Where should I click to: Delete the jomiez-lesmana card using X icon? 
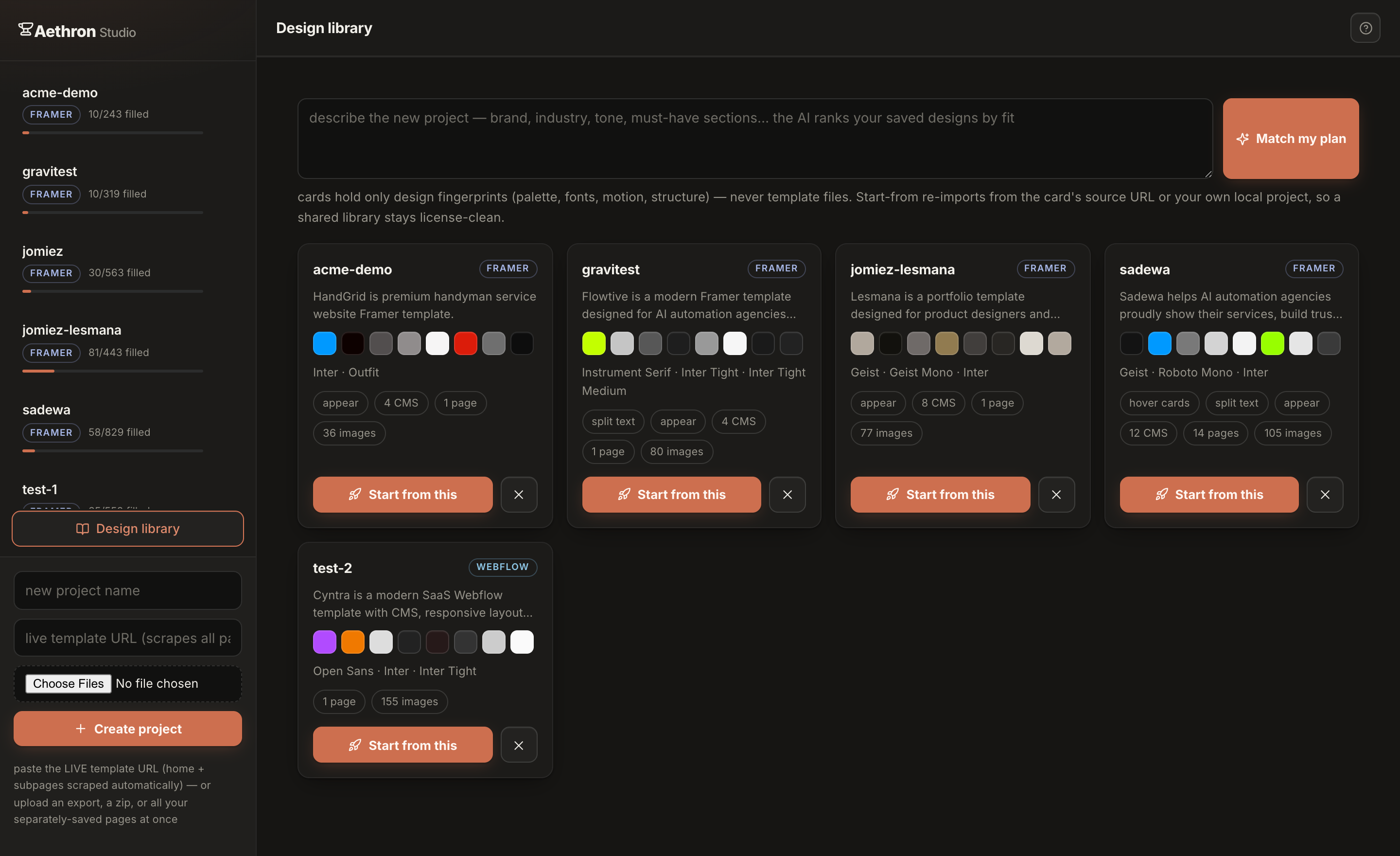click(1056, 495)
